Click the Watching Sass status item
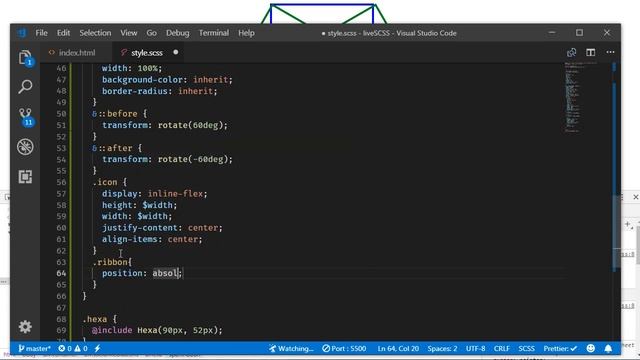This screenshot has height=360, width=640. 291,348
